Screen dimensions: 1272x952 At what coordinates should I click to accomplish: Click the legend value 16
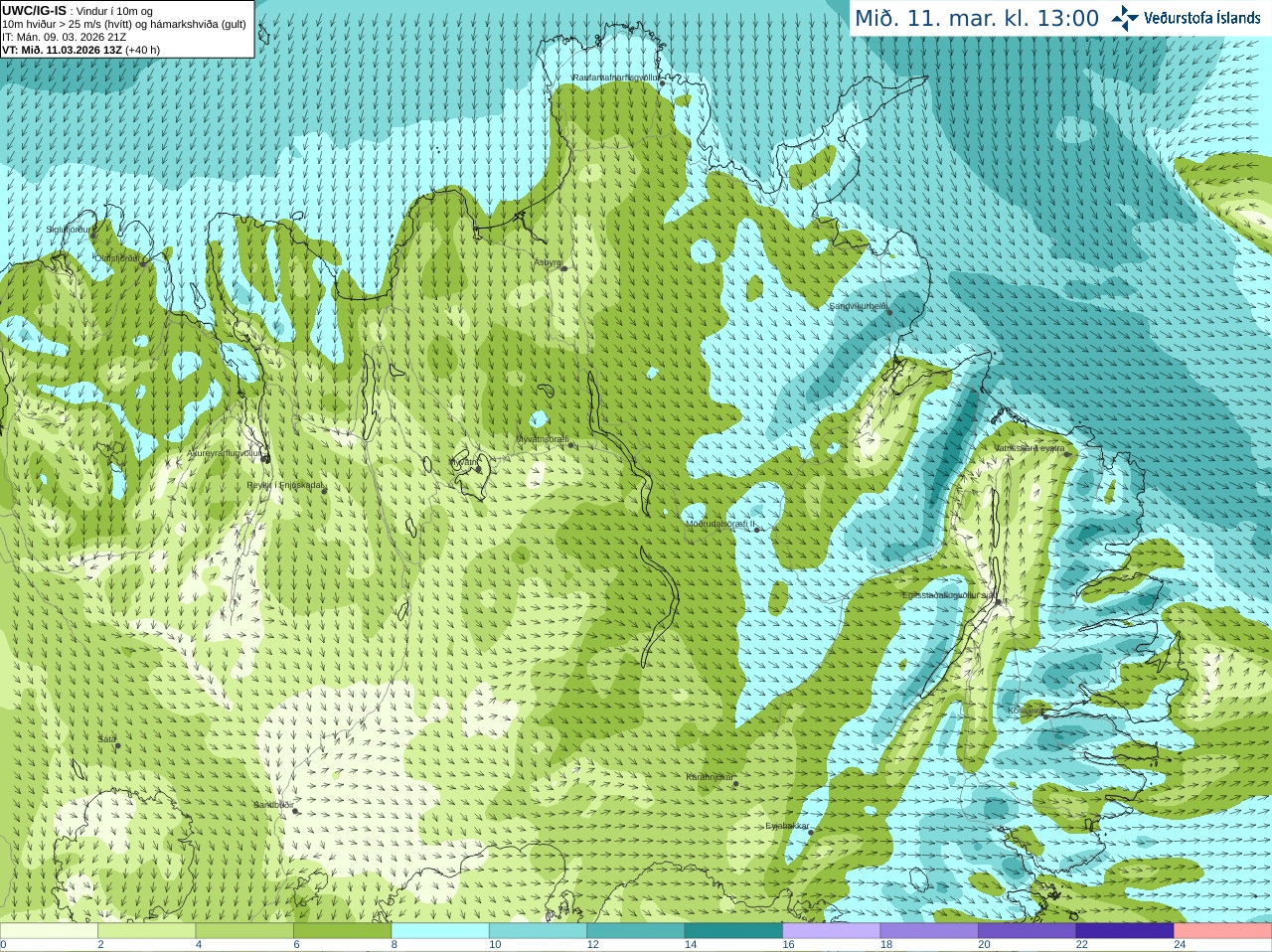[788, 945]
